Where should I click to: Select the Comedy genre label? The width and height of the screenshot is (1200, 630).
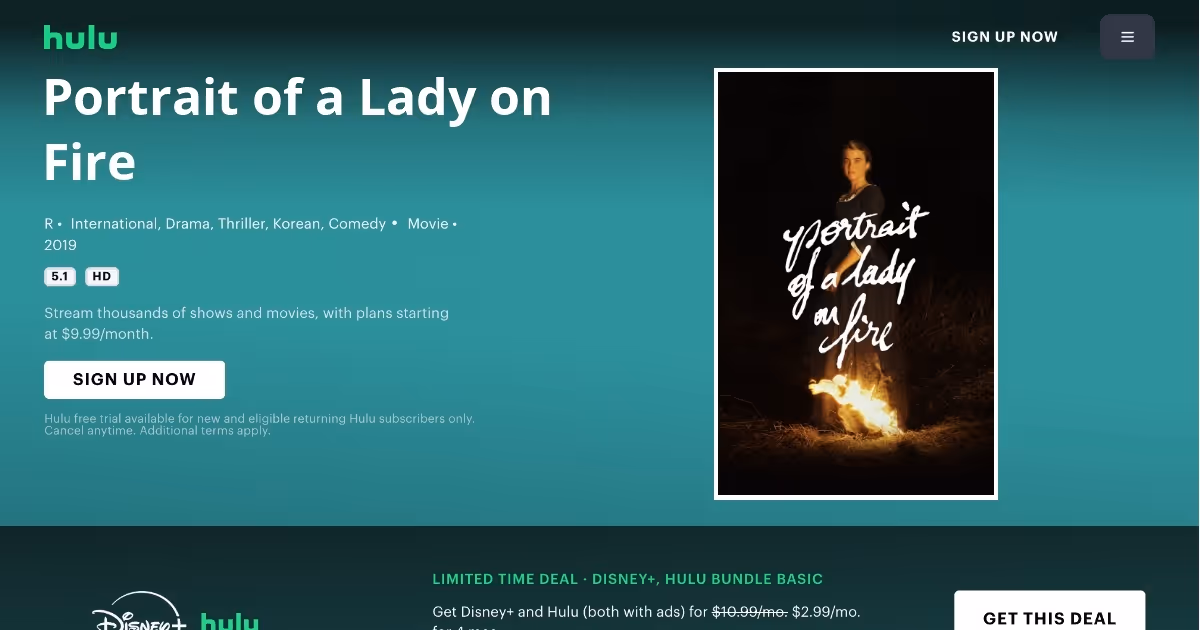(357, 224)
